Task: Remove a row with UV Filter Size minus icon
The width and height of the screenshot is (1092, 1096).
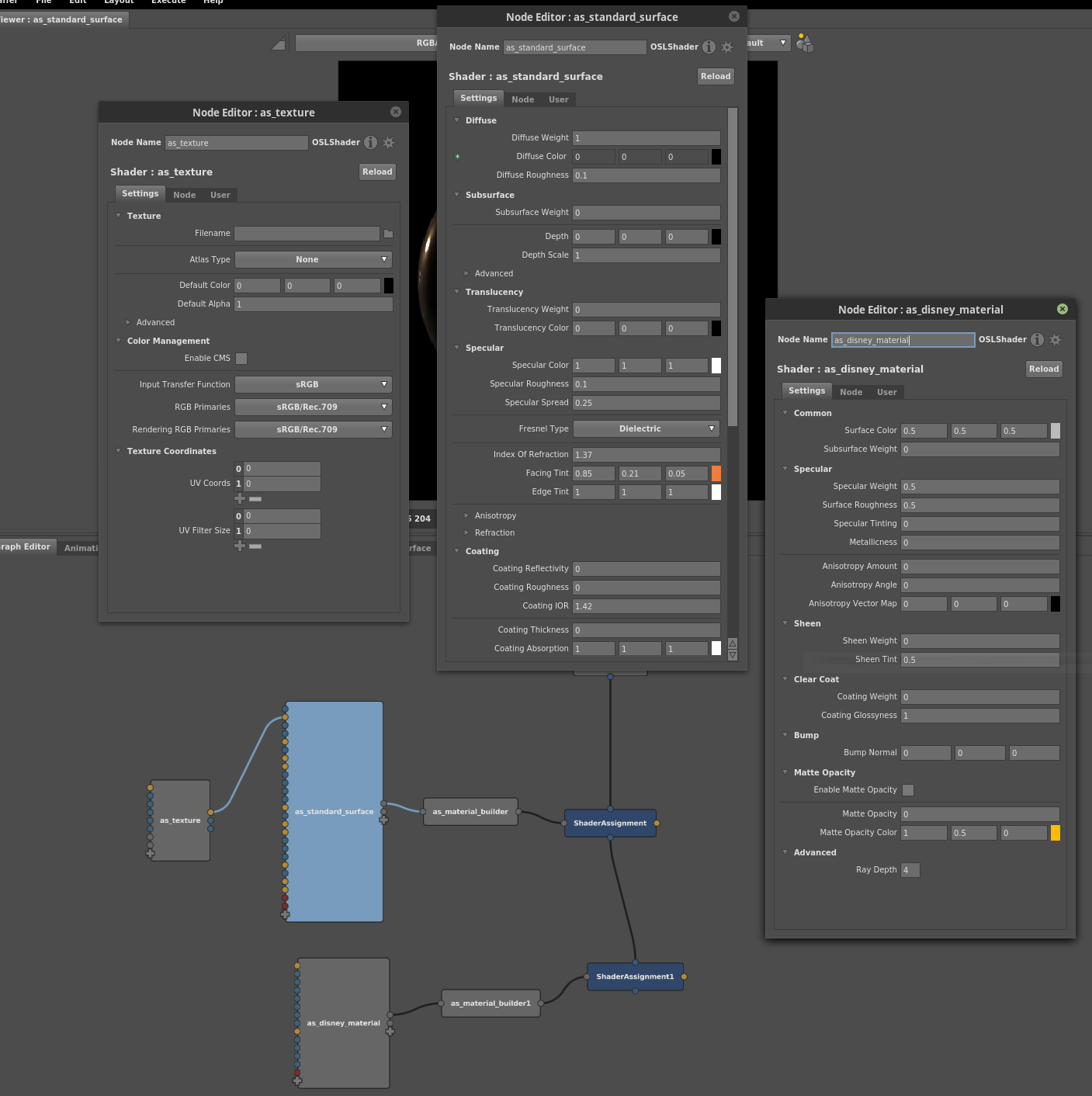Action: click(255, 546)
